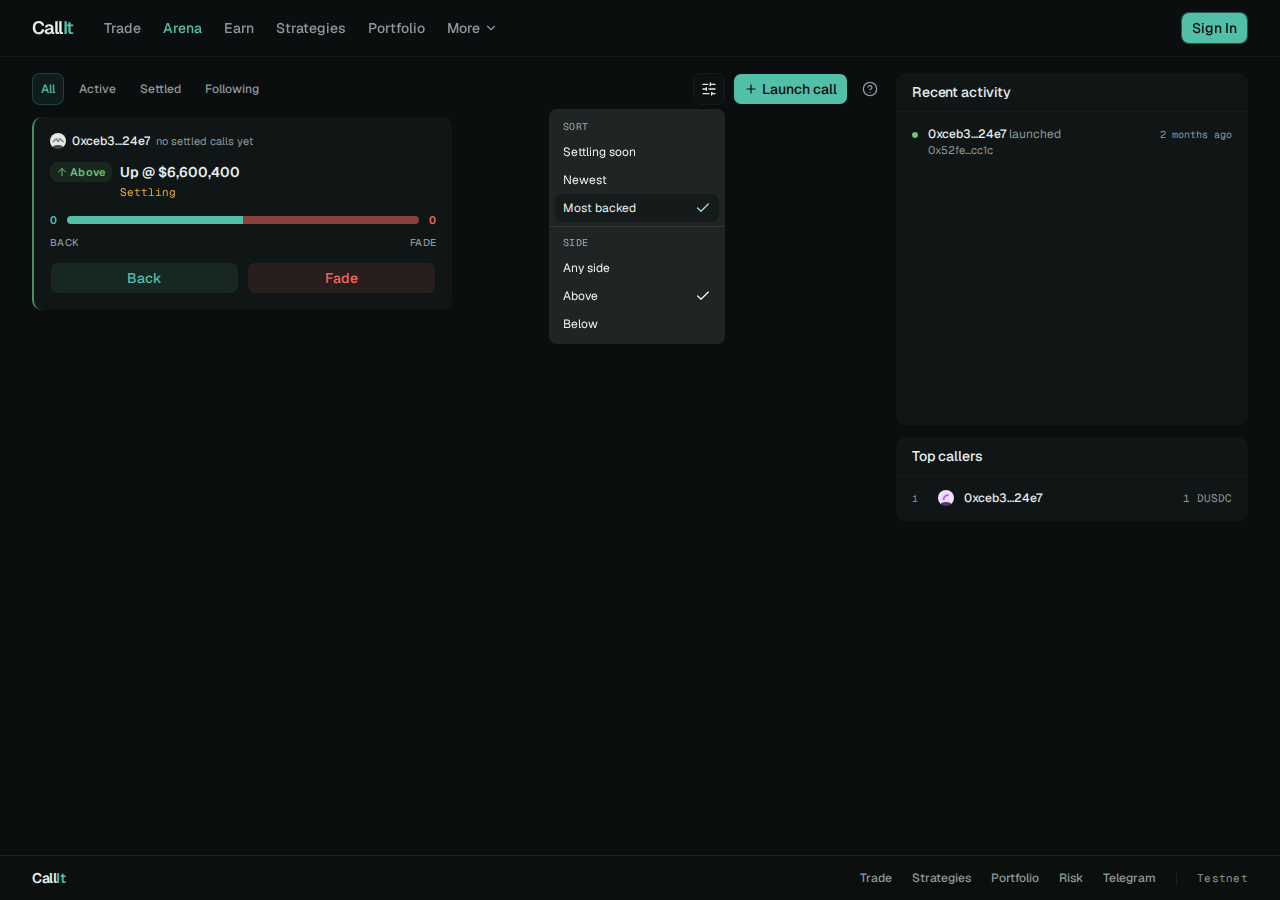Click the Testnet label in the footer
Image resolution: width=1280 pixels, height=900 pixels.
click(1222, 878)
